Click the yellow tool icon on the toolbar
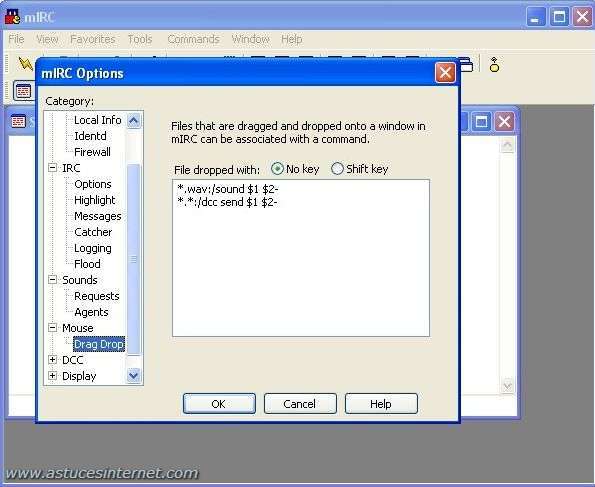This screenshot has height=487, width=595. point(494,65)
